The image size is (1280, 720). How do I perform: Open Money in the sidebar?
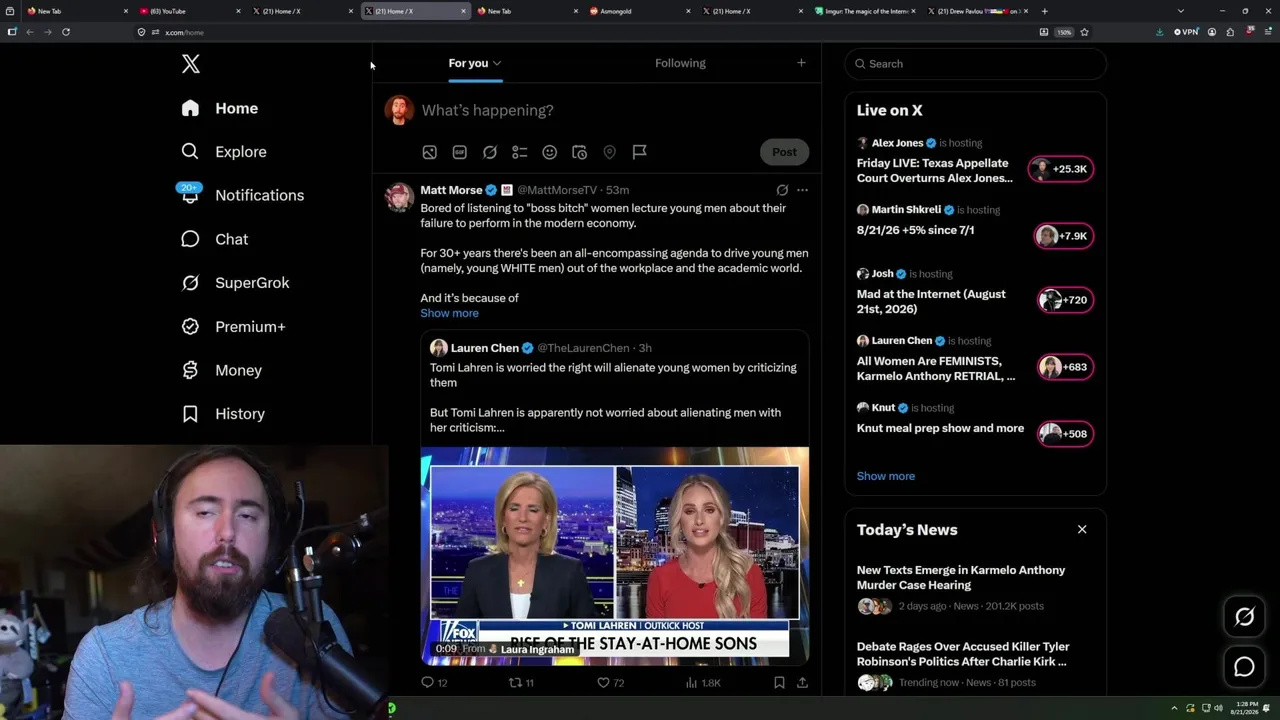click(221, 370)
